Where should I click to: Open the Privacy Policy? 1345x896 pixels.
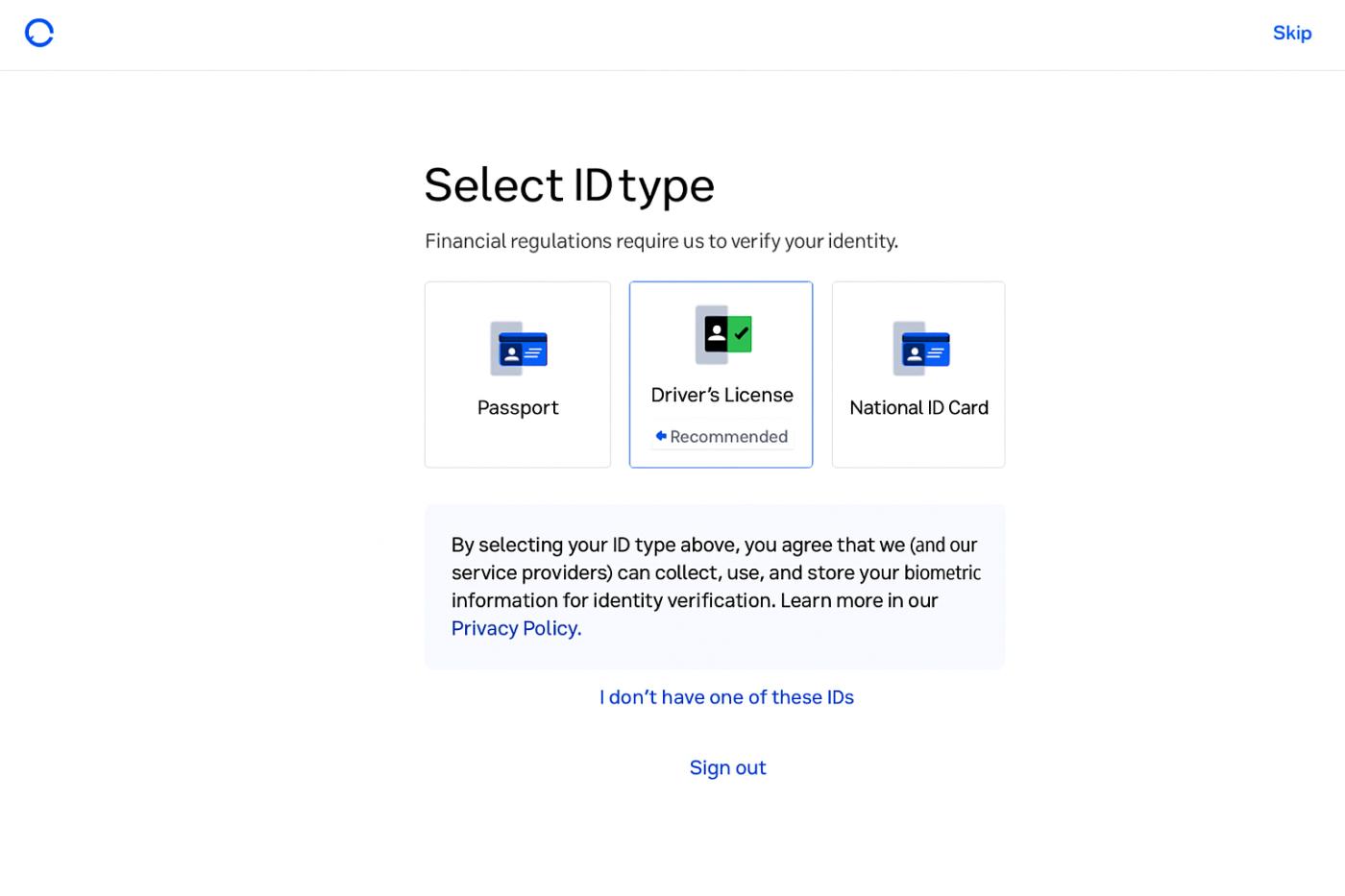(x=515, y=627)
